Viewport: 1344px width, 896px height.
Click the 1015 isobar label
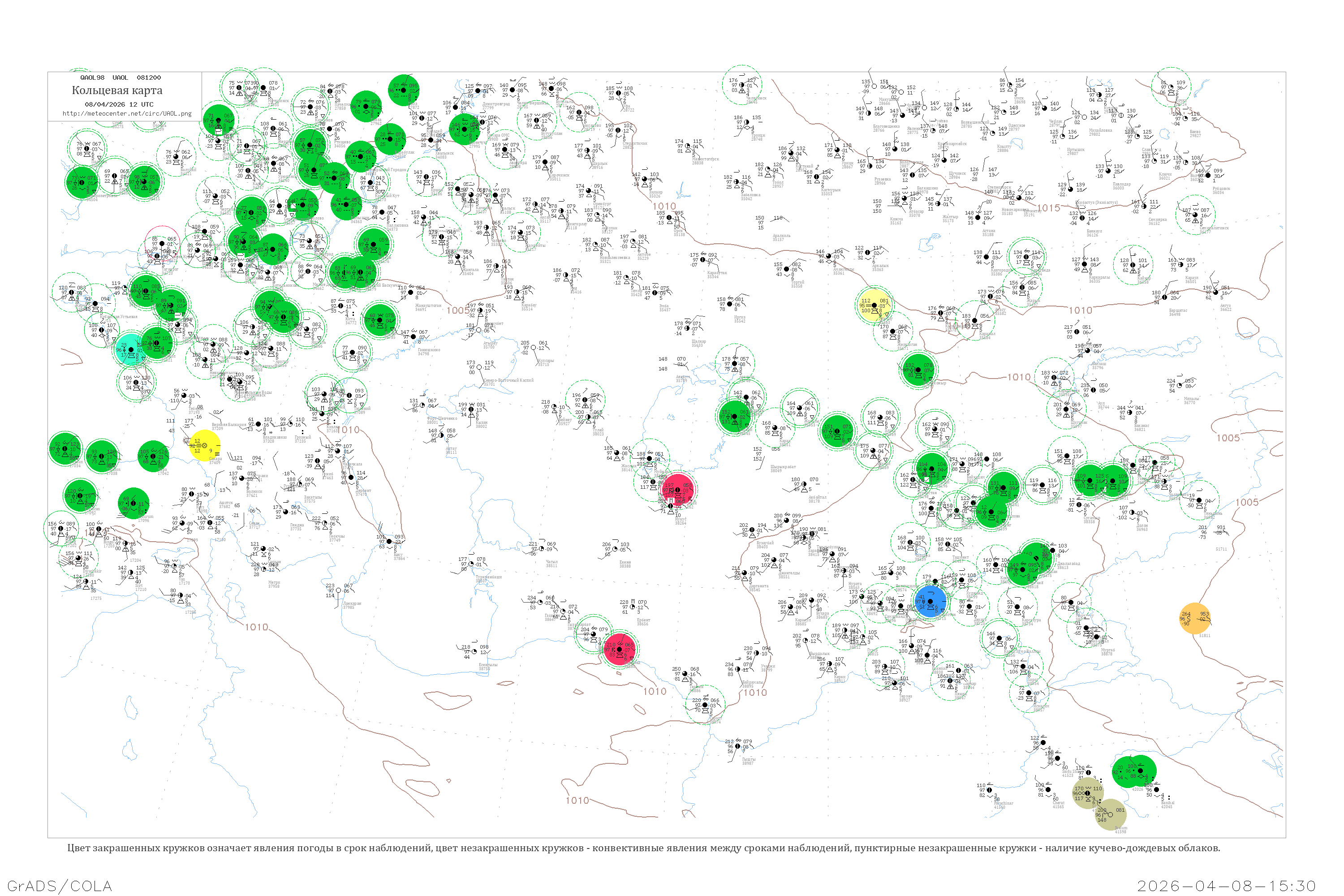pos(1049,208)
